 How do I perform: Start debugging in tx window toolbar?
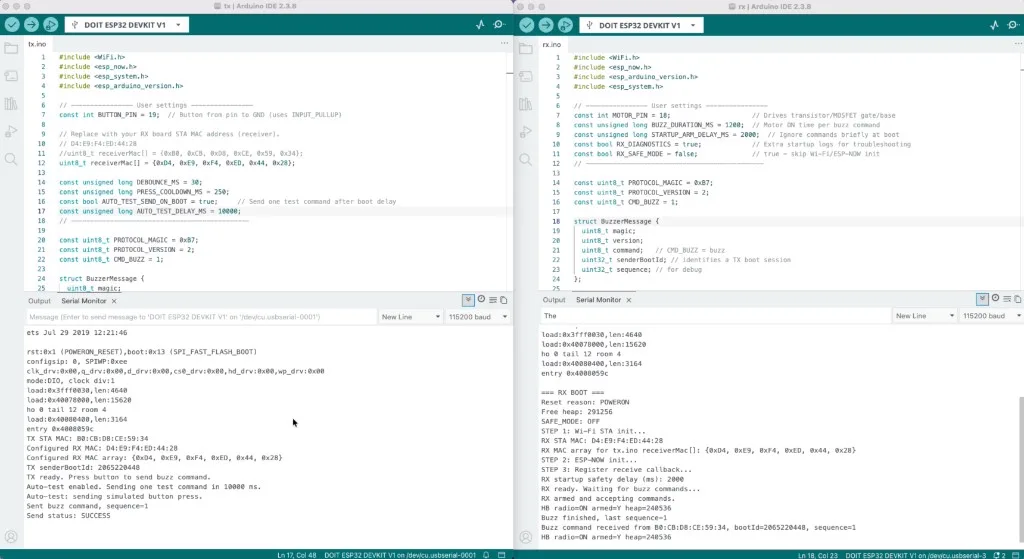tap(50, 25)
